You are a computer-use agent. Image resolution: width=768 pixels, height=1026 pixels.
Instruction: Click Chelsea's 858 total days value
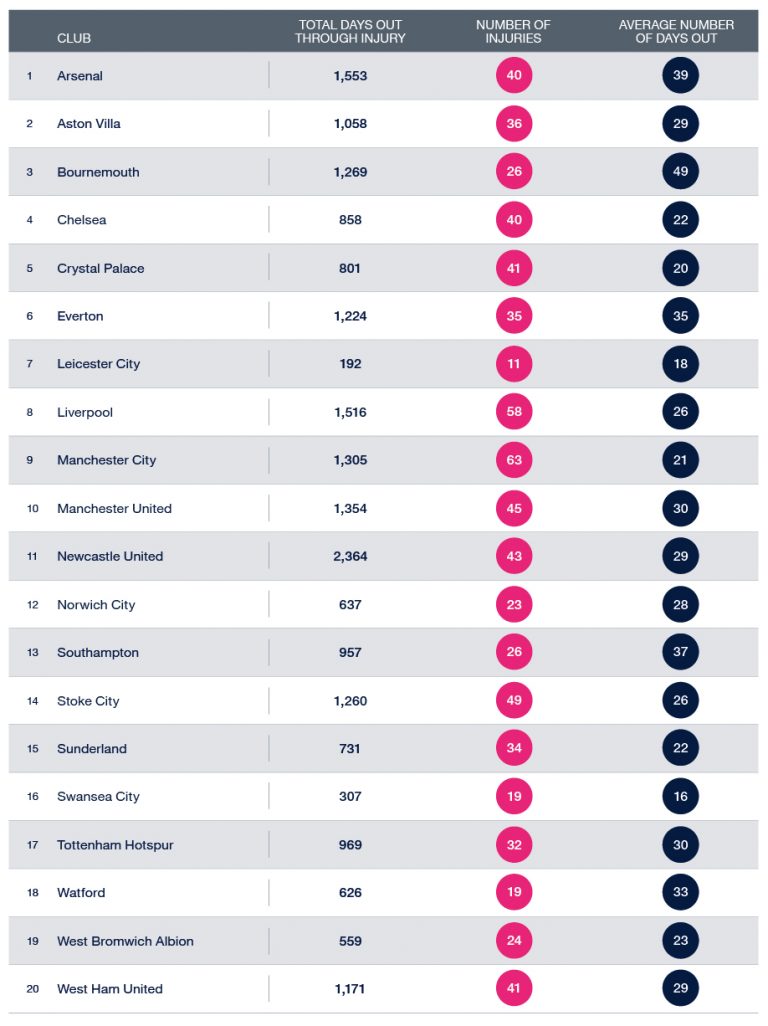pos(350,220)
